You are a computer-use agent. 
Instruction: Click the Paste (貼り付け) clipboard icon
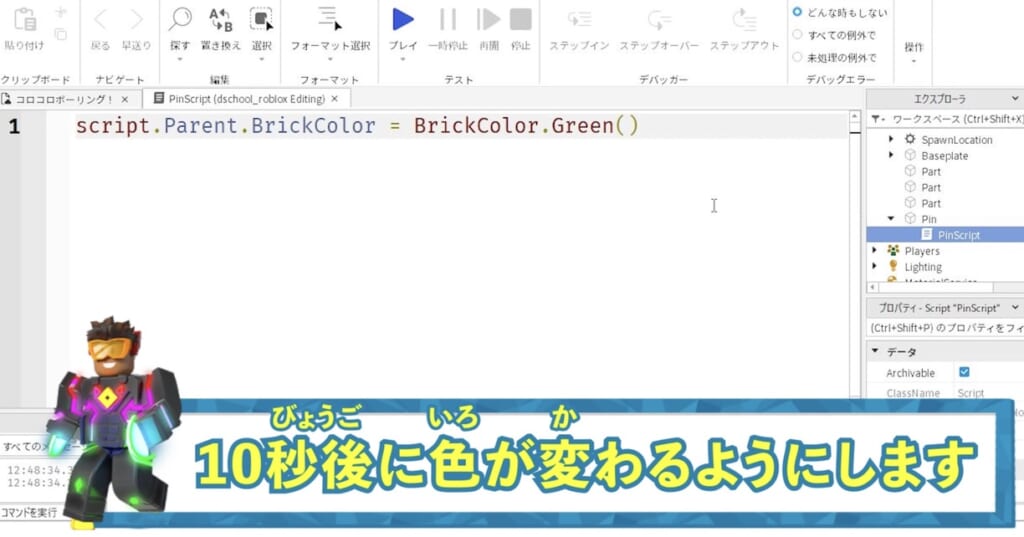(x=25, y=20)
